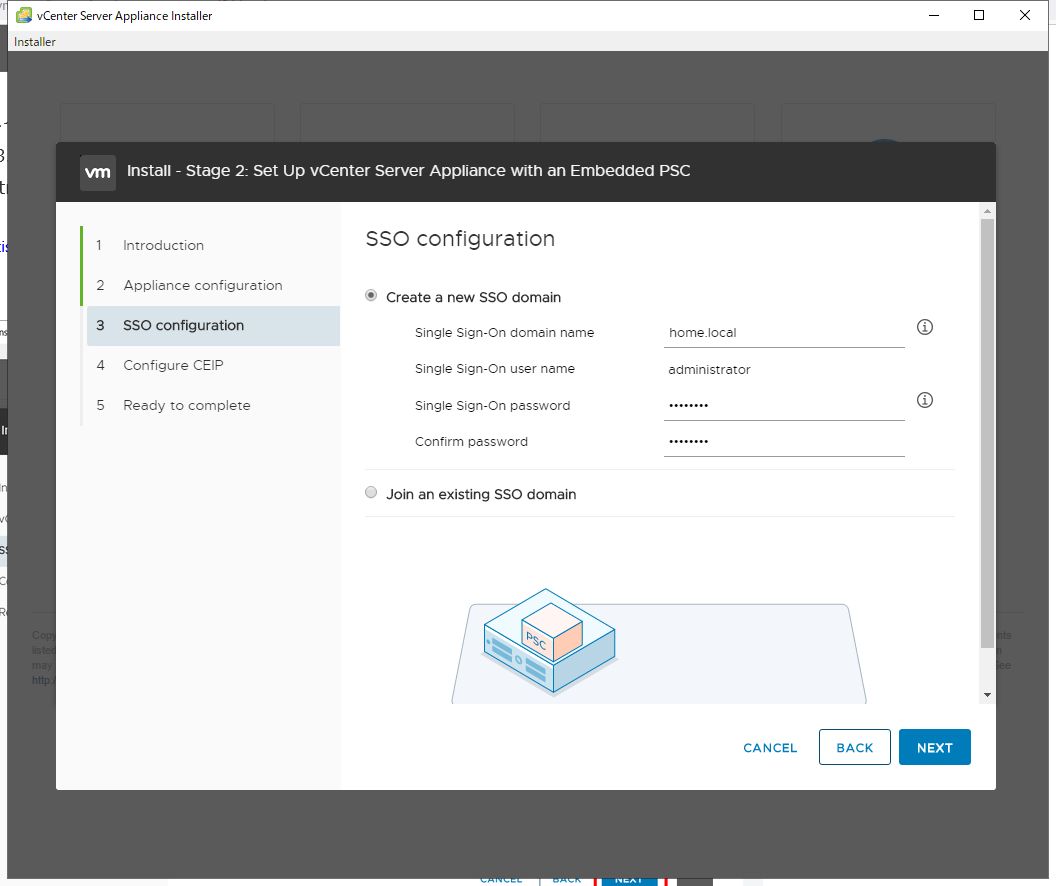The height and width of the screenshot is (886, 1056).
Task: Click the vCenter installer title bar icon
Action: coord(24,15)
